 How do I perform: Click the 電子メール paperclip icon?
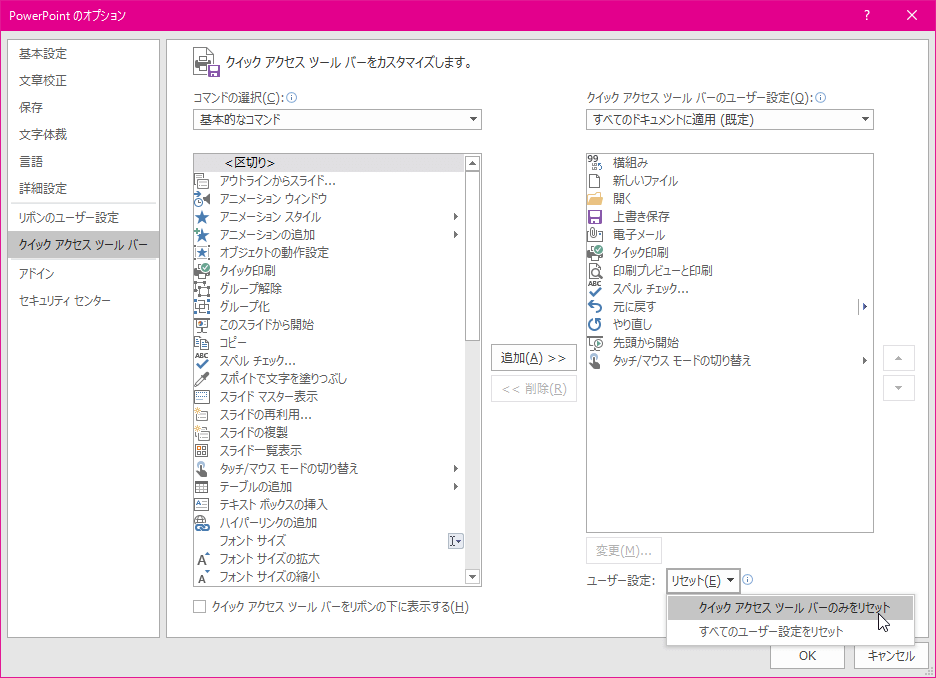tap(595, 235)
